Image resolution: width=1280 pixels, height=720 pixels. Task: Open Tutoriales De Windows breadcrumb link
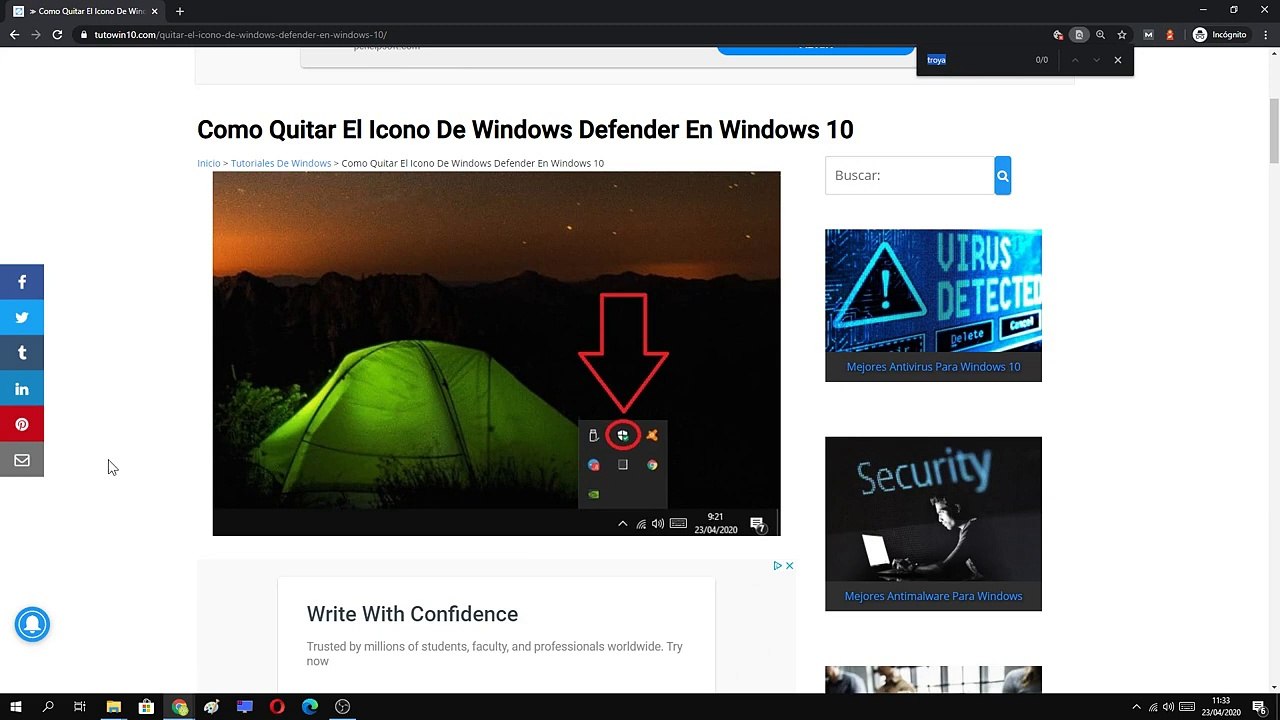[281, 163]
